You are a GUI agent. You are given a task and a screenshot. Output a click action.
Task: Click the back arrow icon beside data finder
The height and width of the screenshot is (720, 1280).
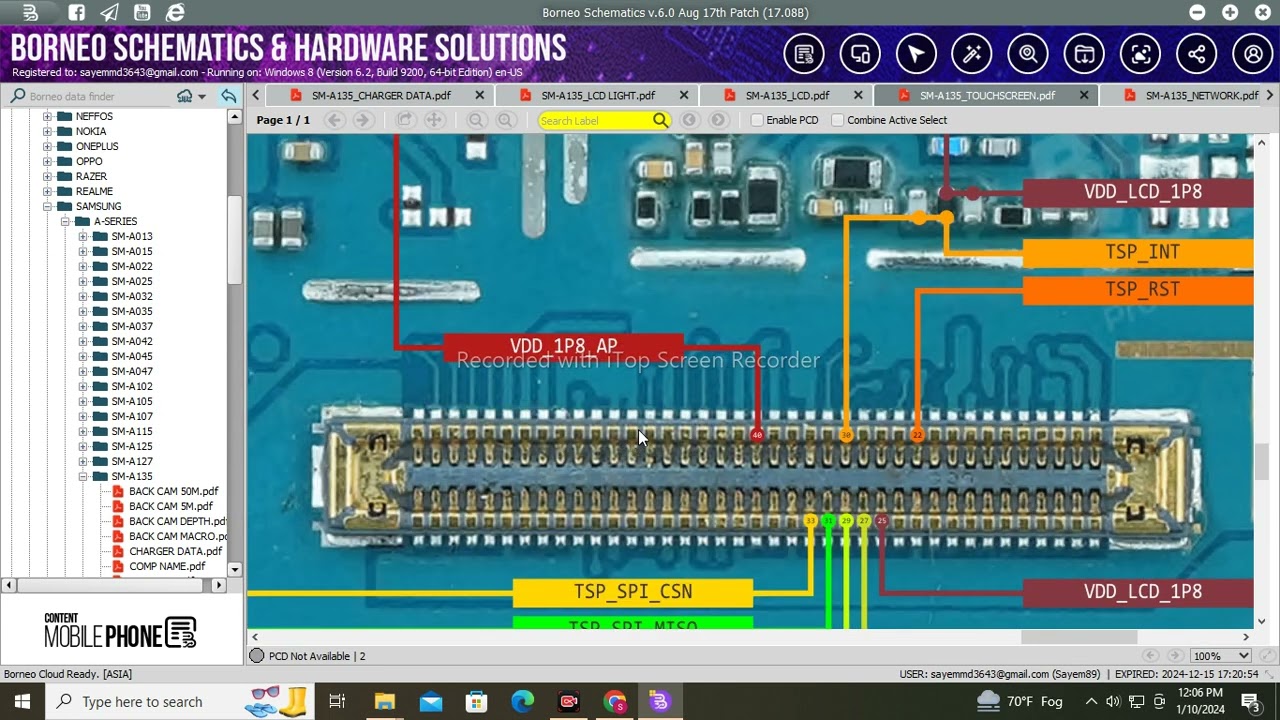pos(229,96)
